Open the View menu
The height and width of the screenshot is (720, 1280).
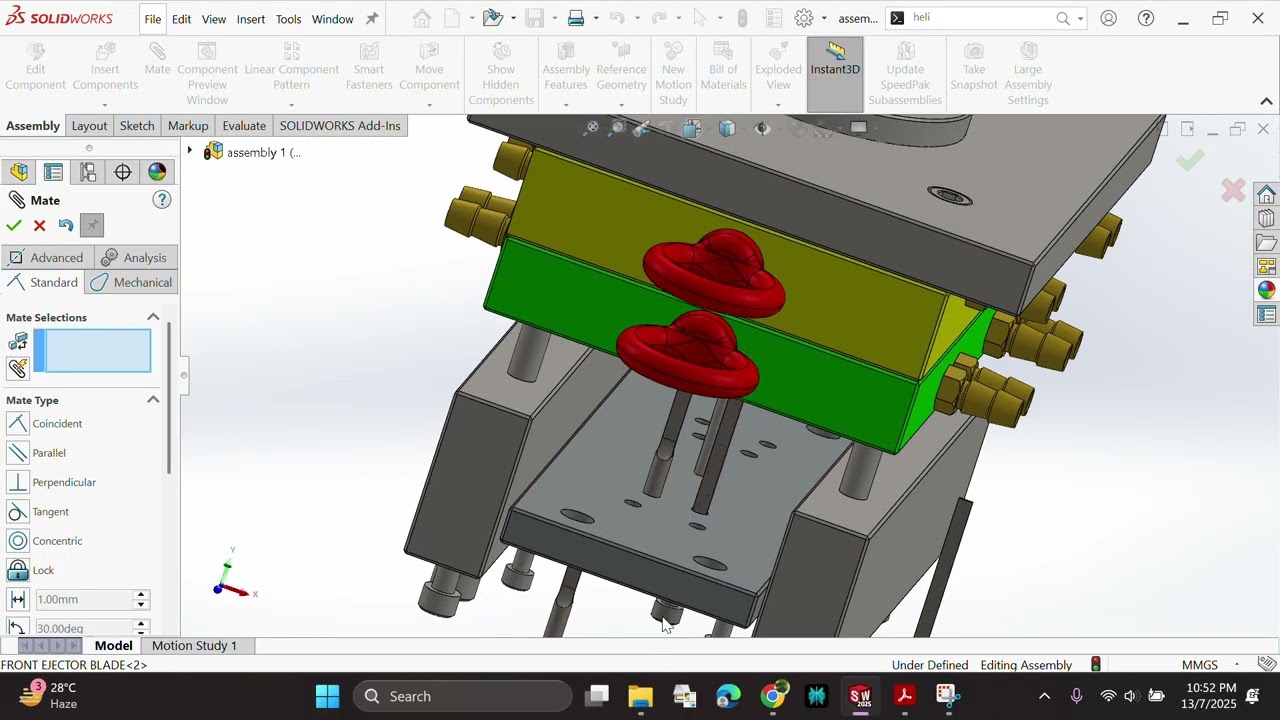tap(214, 19)
